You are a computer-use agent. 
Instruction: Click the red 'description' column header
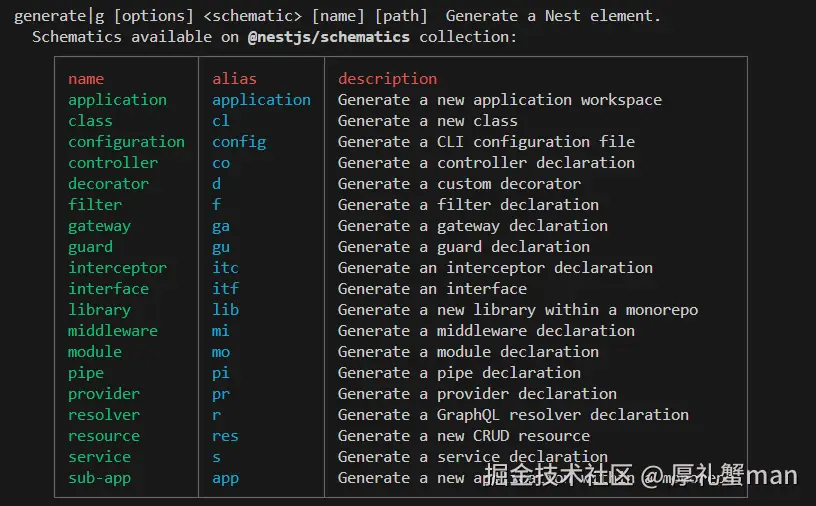(387, 79)
